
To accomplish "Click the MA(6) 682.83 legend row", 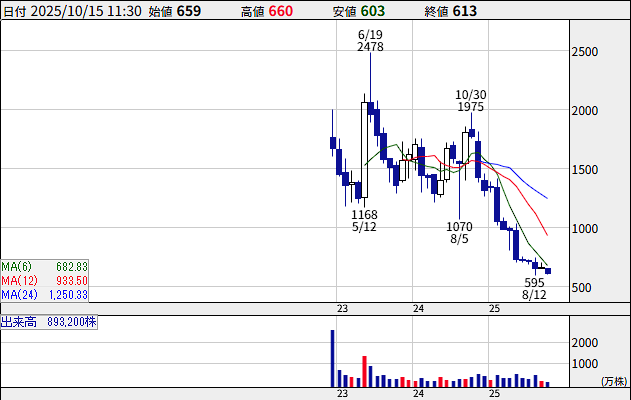I will click(44, 267).
